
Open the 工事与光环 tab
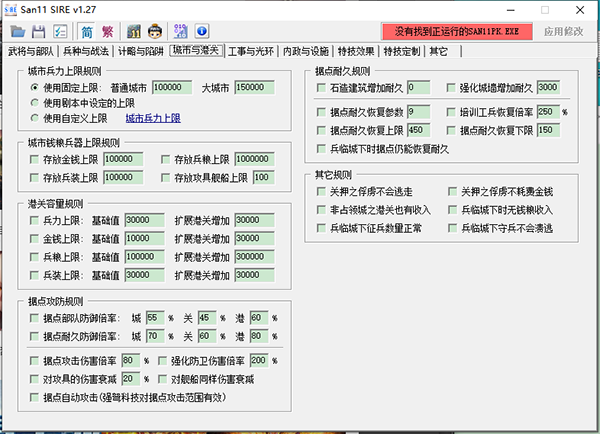pyautogui.click(x=251, y=51)
